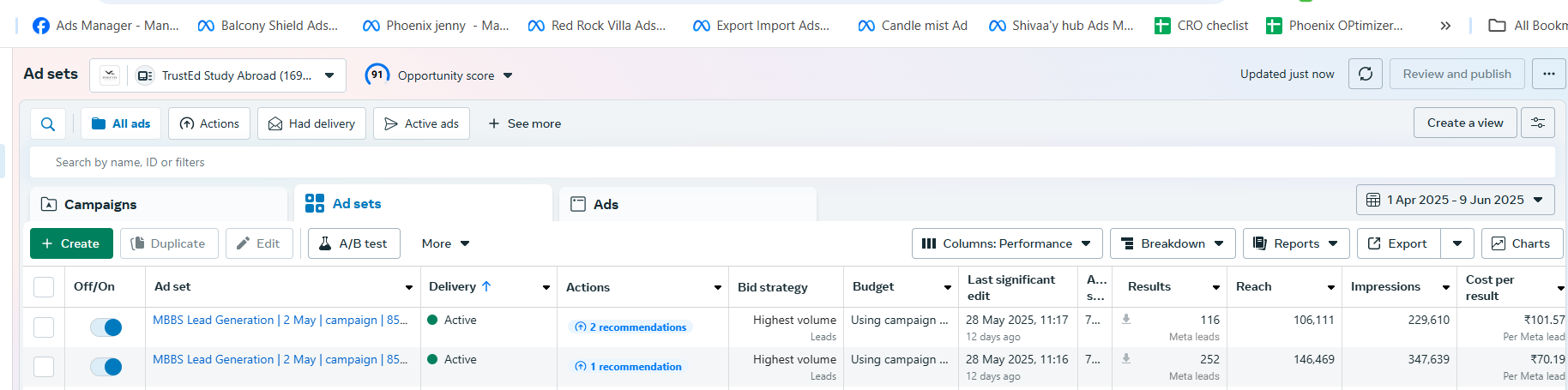The width and height of the screenshot is (1568, 390).
Task: Open the view settings sliders icon
Action: [x=1538, y=123]
